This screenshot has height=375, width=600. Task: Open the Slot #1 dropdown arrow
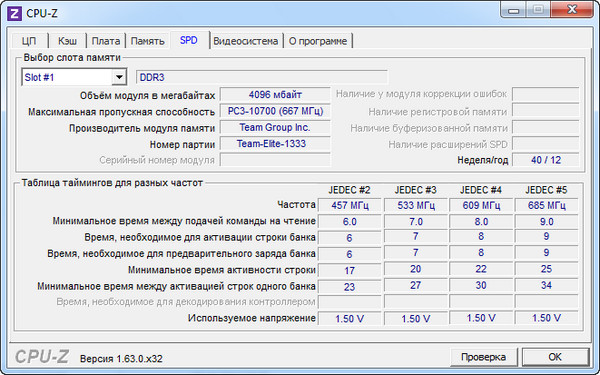point(119,77)
